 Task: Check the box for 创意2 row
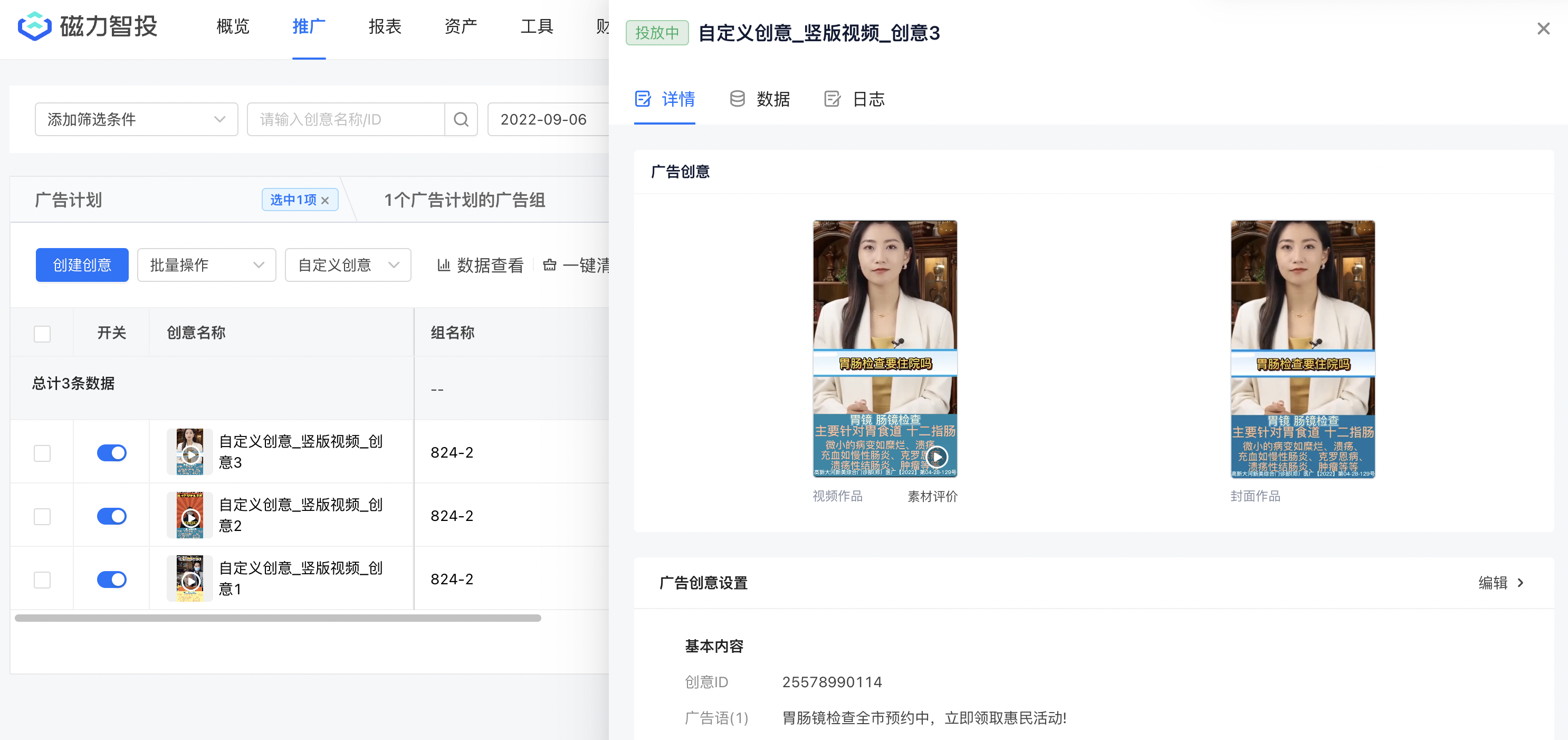click(x=42, y=517)
